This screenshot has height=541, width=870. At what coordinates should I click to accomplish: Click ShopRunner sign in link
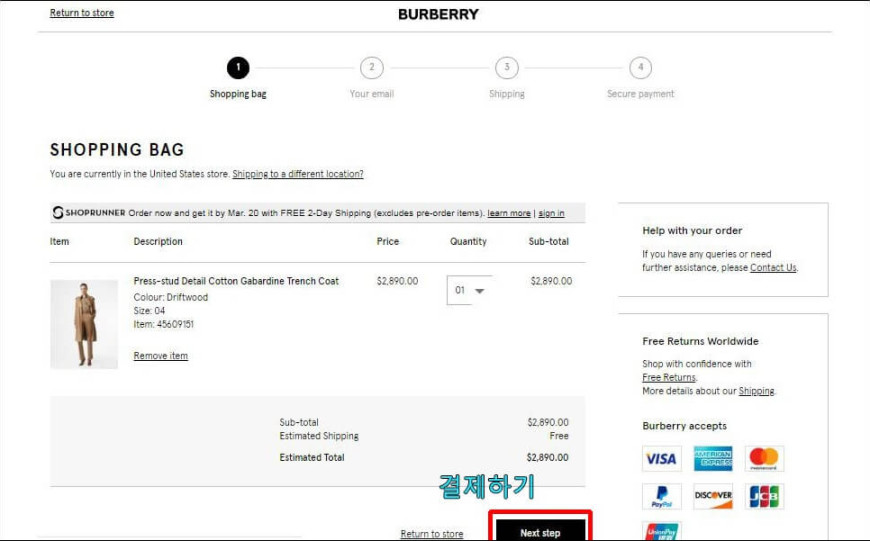[x=551, y=213]
